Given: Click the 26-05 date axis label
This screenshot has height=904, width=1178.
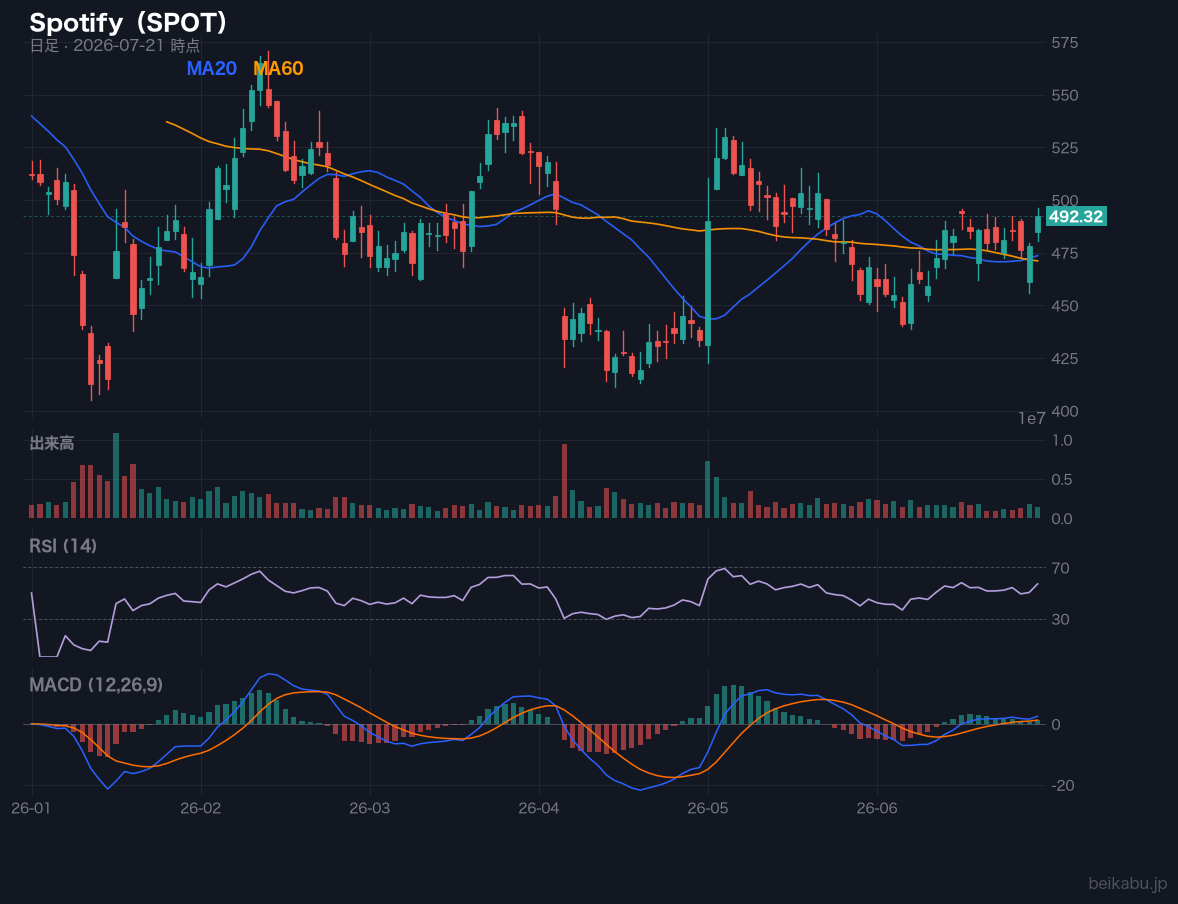Looking at the screenshot, I should point(708,809).
